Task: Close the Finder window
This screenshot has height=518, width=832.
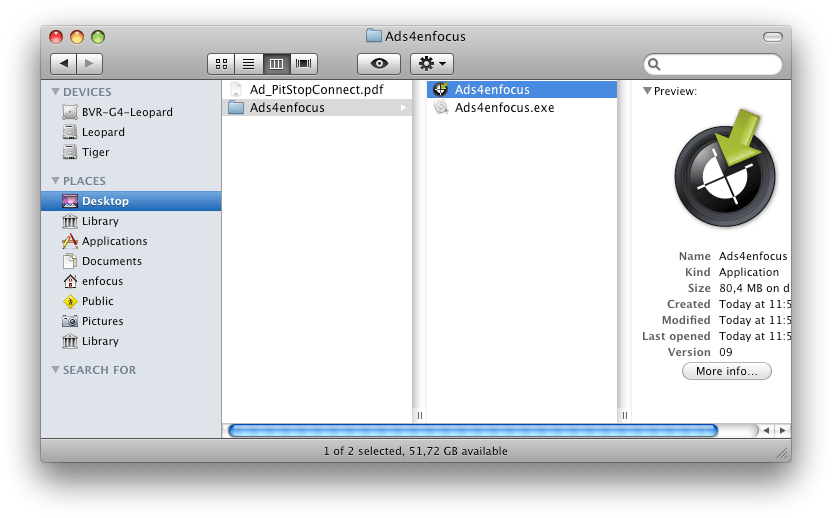Action: pos(56,37)
